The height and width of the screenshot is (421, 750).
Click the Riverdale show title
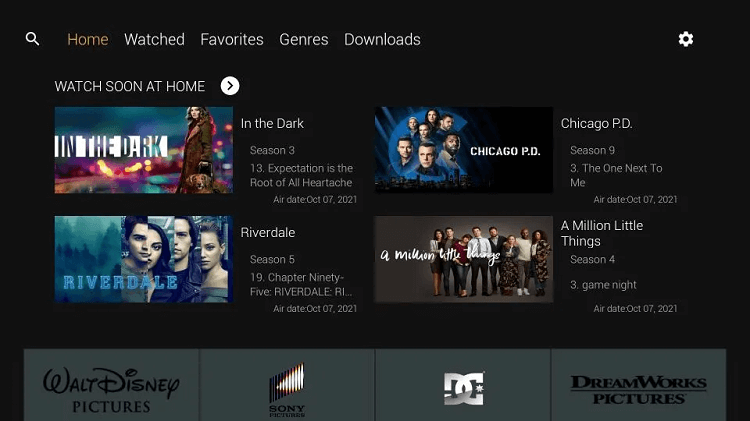267,233
